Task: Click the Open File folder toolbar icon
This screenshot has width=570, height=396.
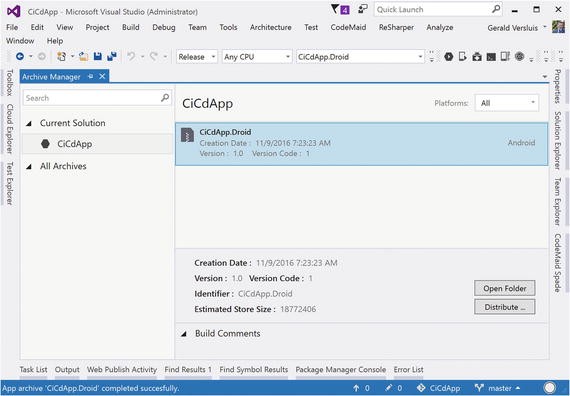Action: click(84, 56)
